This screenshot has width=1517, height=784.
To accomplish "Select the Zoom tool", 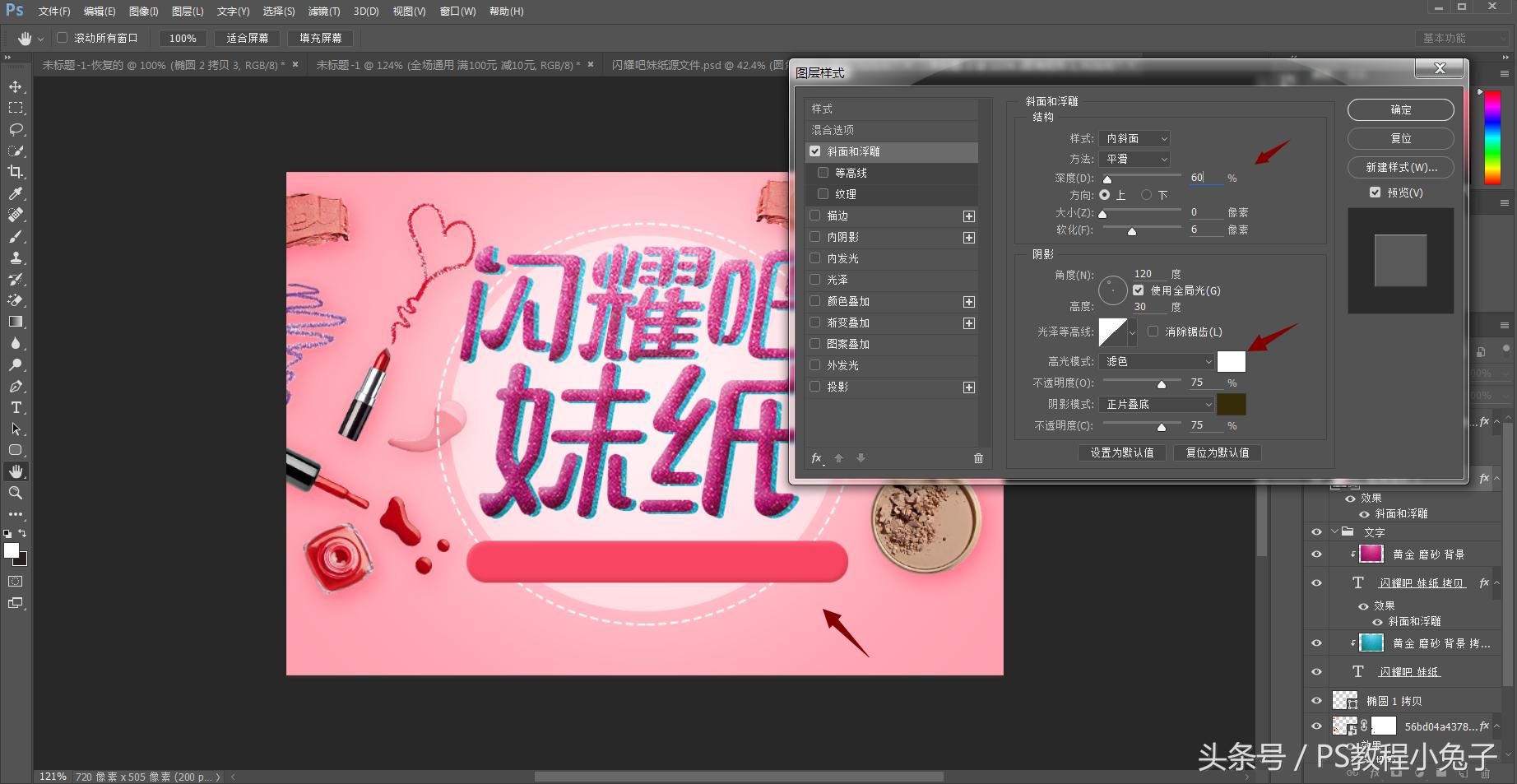I will (x=15, y=493).
